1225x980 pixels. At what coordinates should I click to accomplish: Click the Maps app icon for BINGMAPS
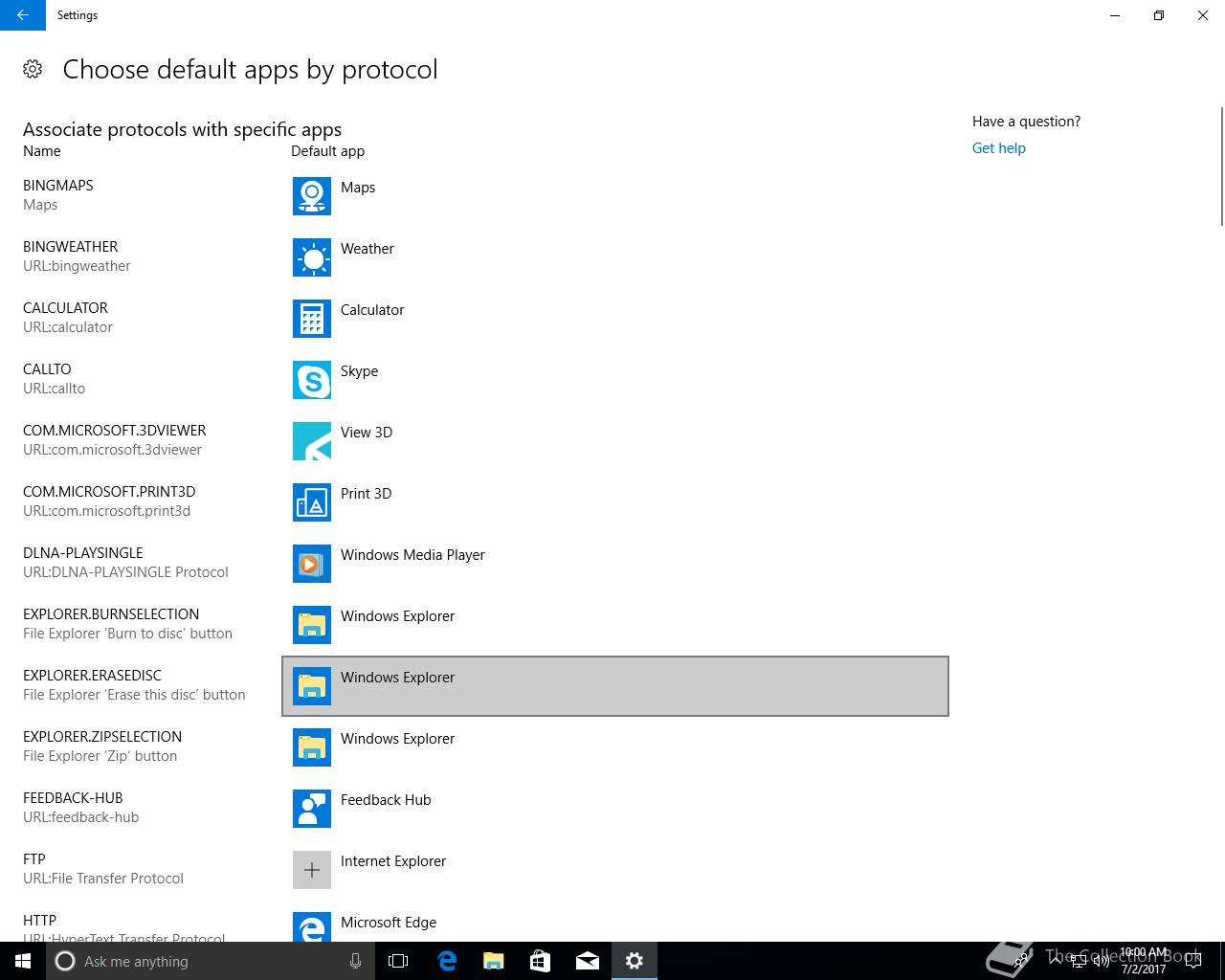(312, 196)
